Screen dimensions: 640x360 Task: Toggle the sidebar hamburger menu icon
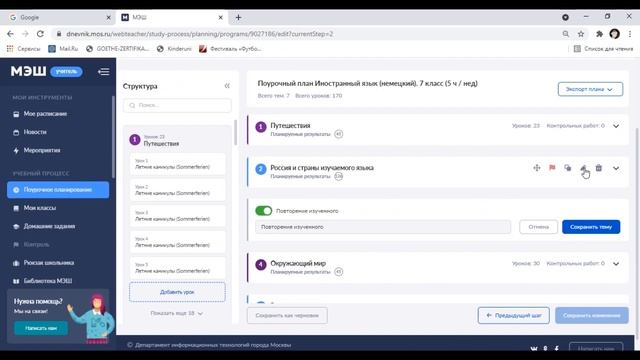(104, 72)
